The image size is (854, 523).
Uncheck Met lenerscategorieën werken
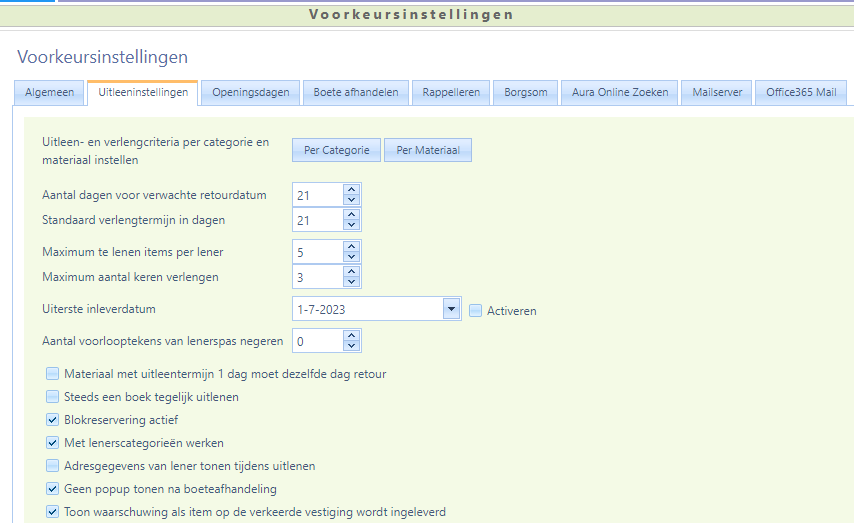53,443
